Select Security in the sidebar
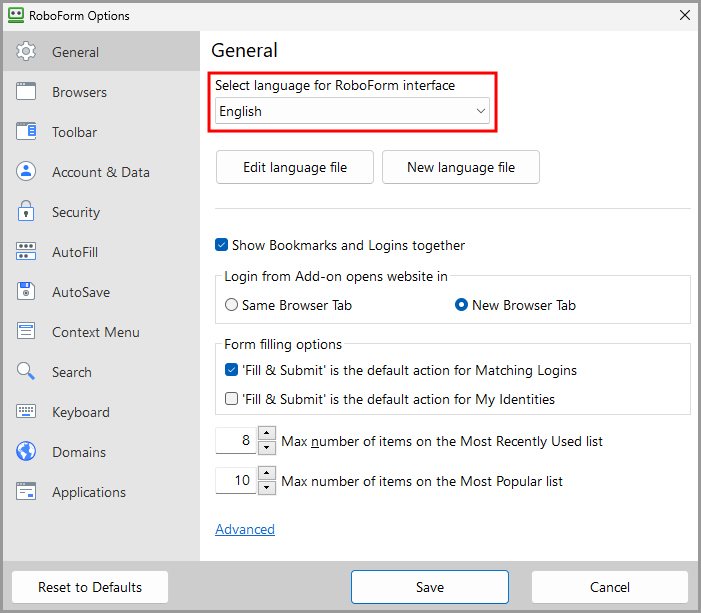The width and height of the screenshot is (701, 613). point(101,211)
